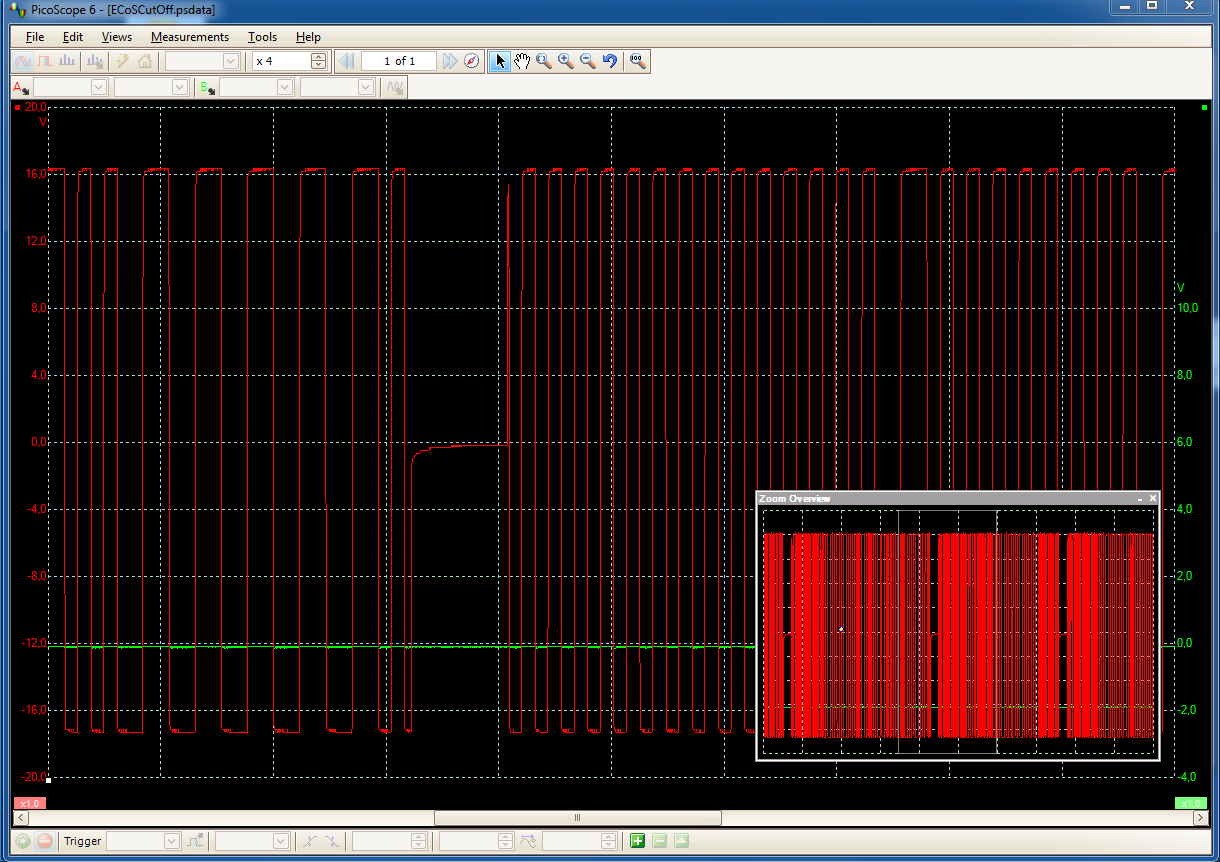Click the buffer number field showing 1 of 1
1220x862 pixels.
click(x=399, y=62)
